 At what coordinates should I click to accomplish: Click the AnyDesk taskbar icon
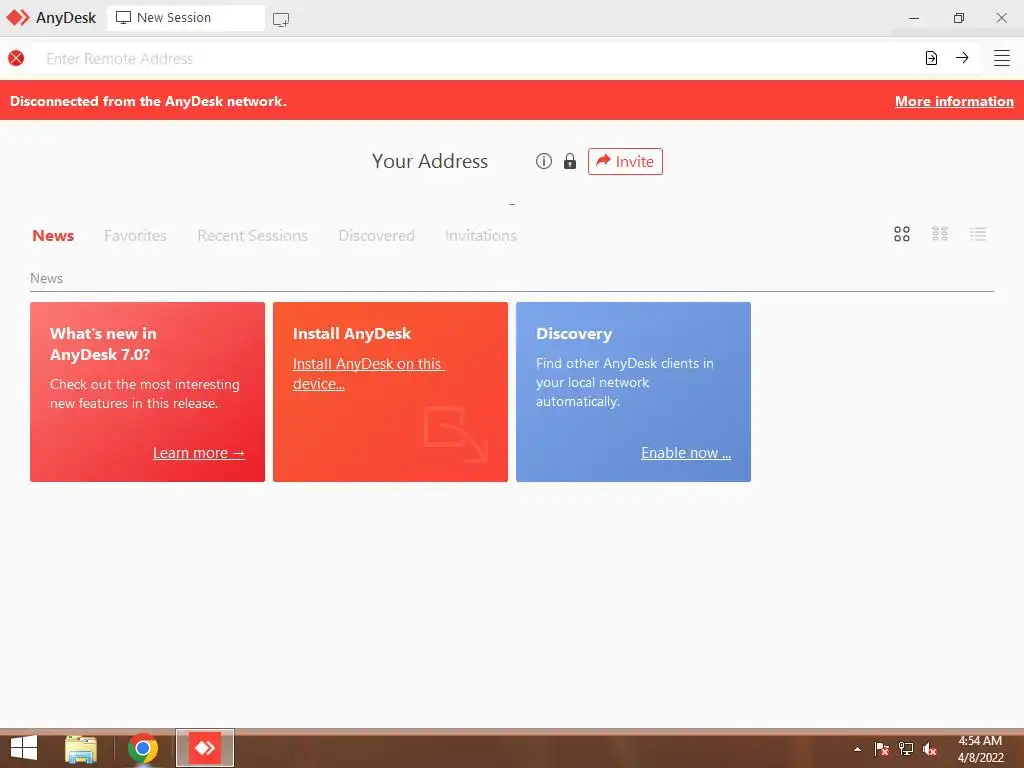pyautogui.click(x=205, y=748)
